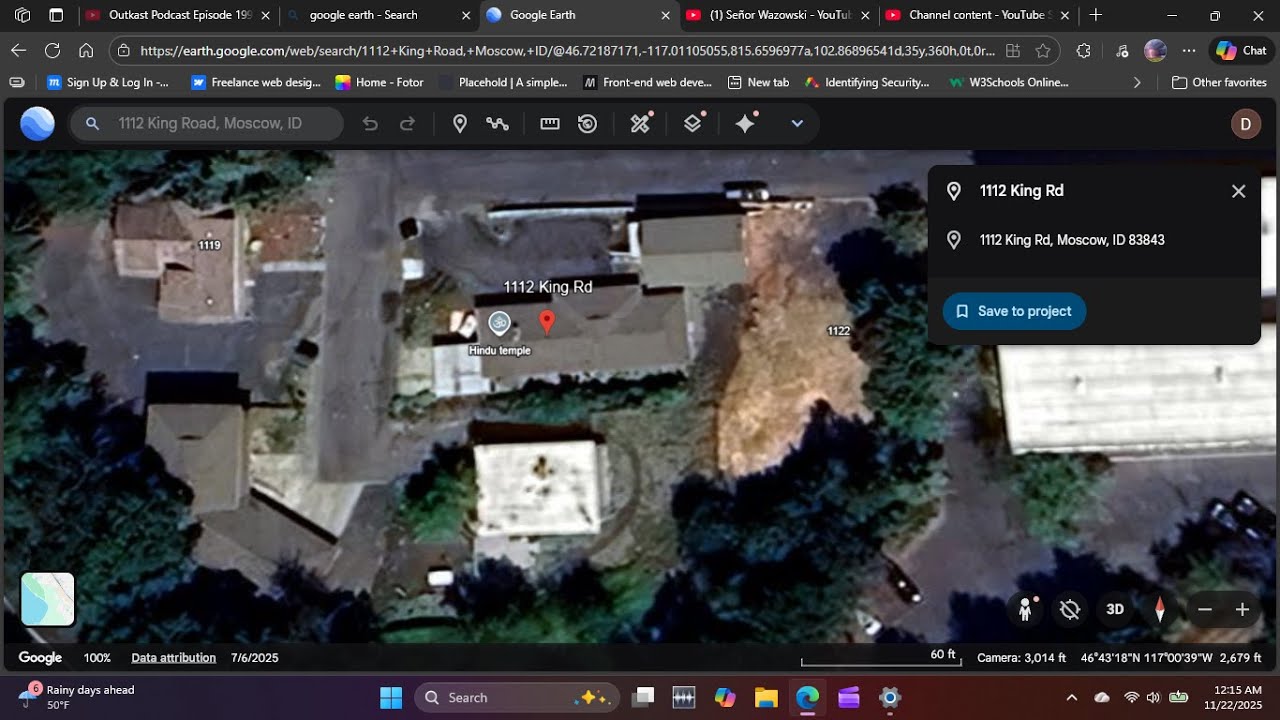
Task: Open the map Layers panel icon
Action: tap(693, 123)
